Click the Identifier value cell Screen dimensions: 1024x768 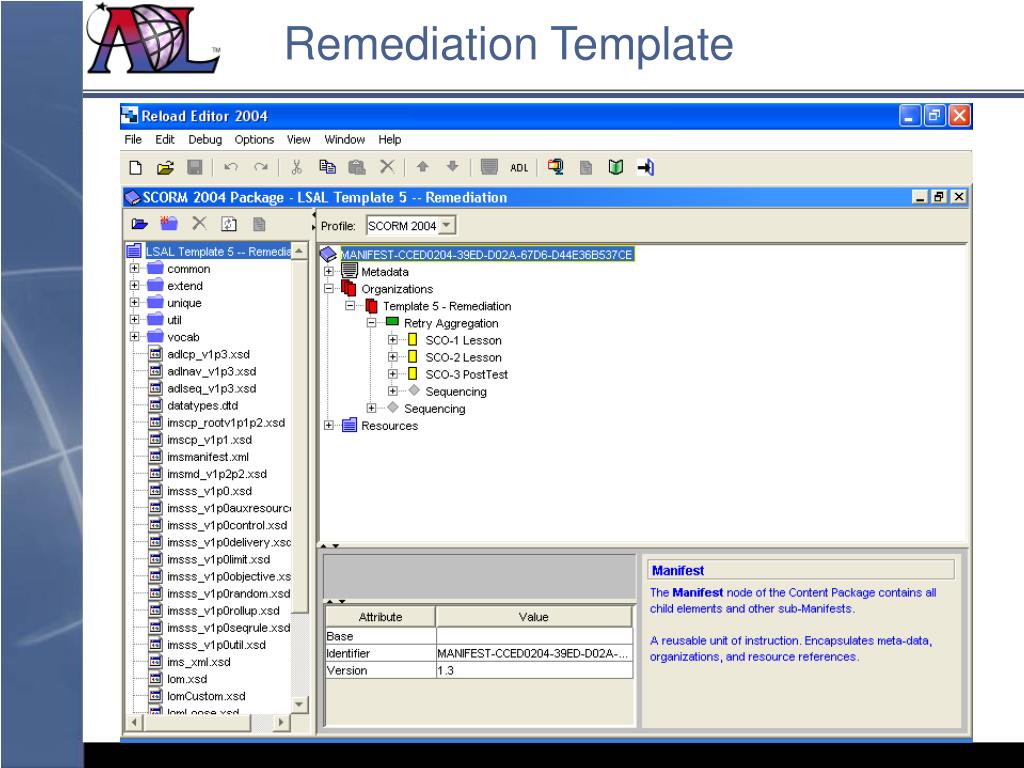tap(534, 653)
